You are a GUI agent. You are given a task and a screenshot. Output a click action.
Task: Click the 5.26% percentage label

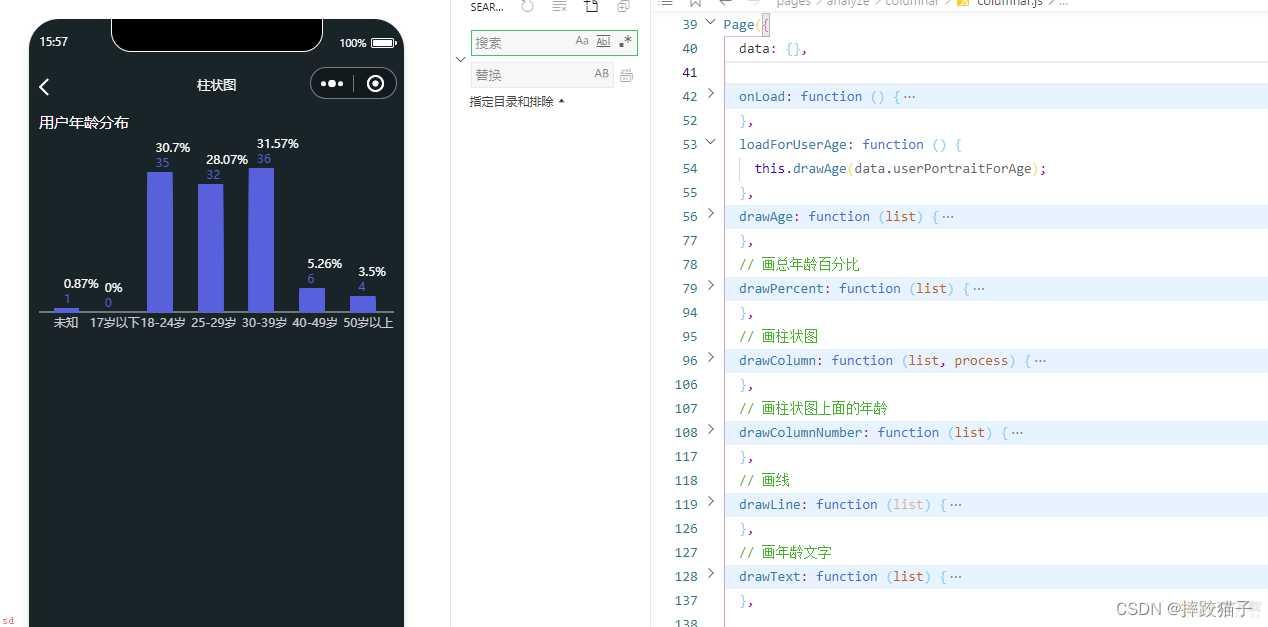pyautogui.click(x=324, y=264)
